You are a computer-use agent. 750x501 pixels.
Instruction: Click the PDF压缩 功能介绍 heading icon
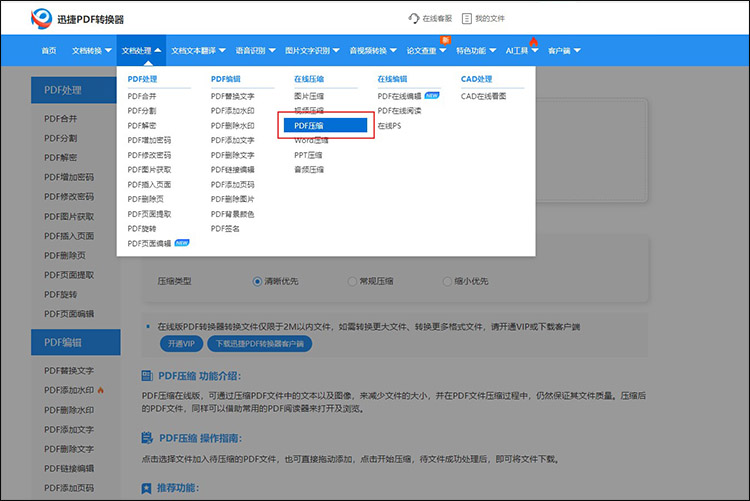(147, 376)
